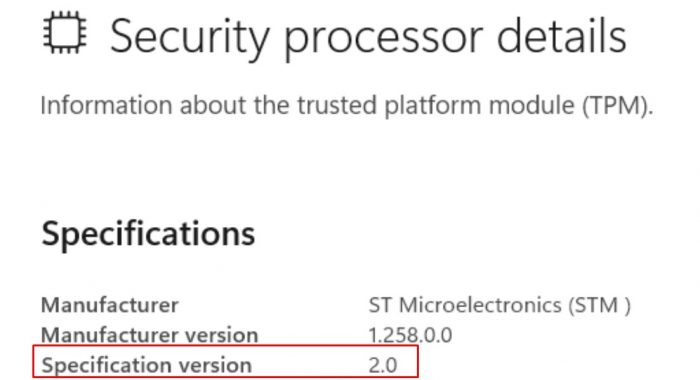Image resolution: width=700 pixels, height=380 pixels.
Task: Click the word "Specification" in the highlighted row
Action: click(107, 365)
